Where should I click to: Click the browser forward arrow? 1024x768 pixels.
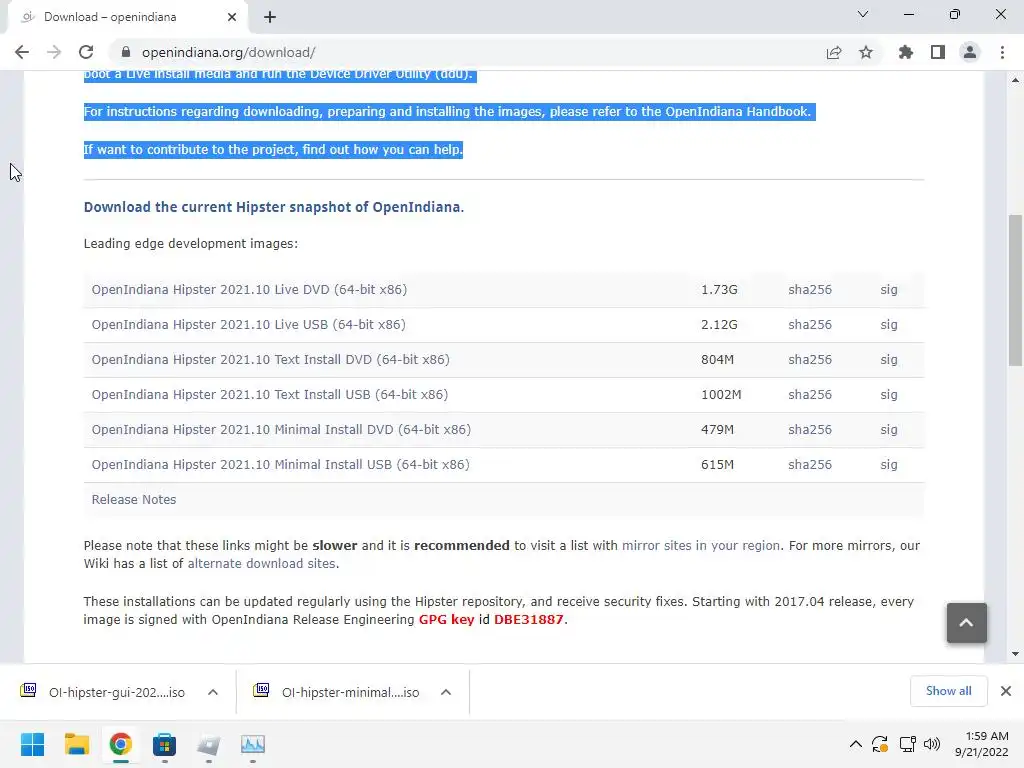click(x=54, y=52)
